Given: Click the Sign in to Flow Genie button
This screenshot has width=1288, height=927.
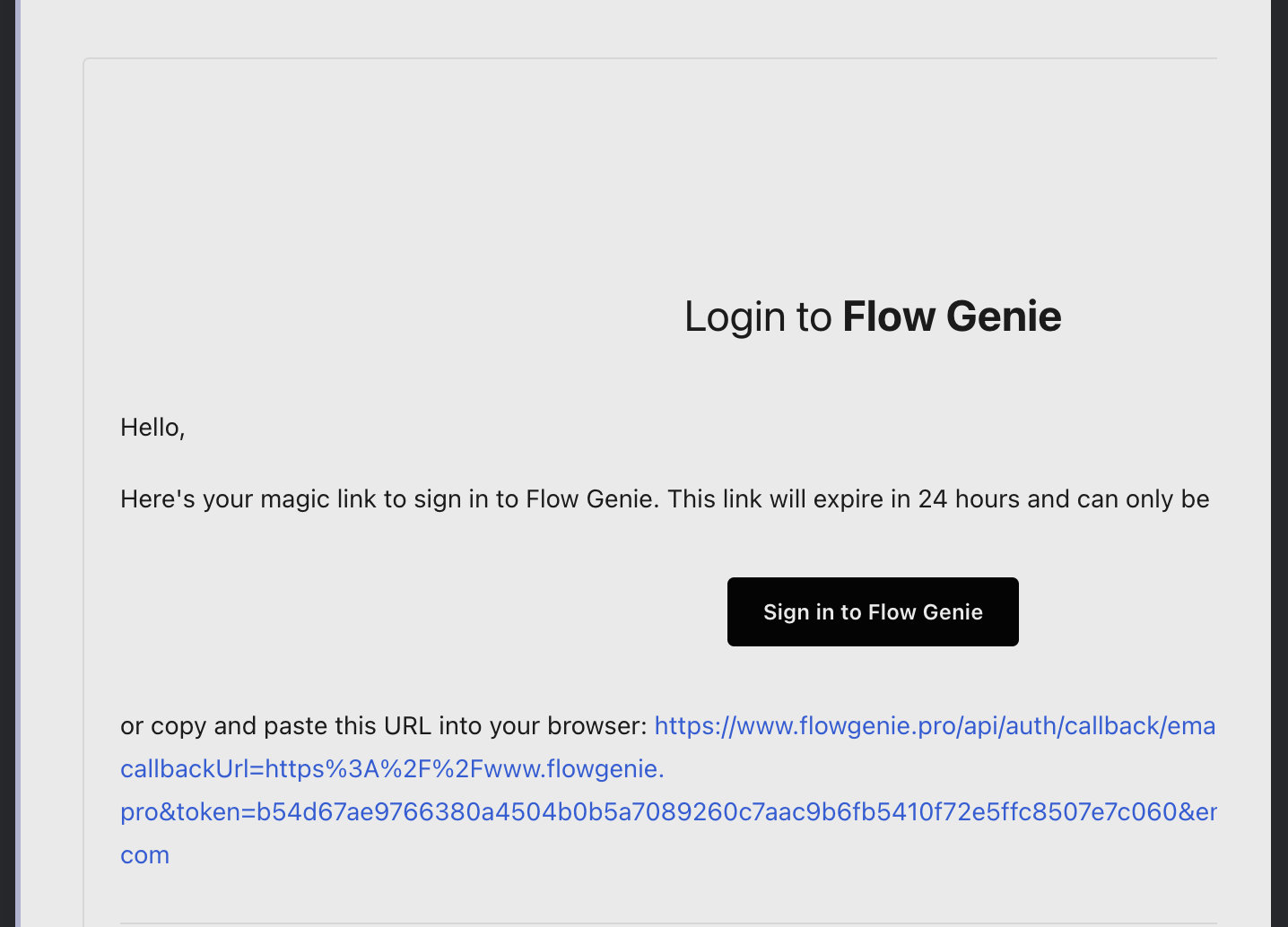Looking at the screenshot, I should (873, 611).
